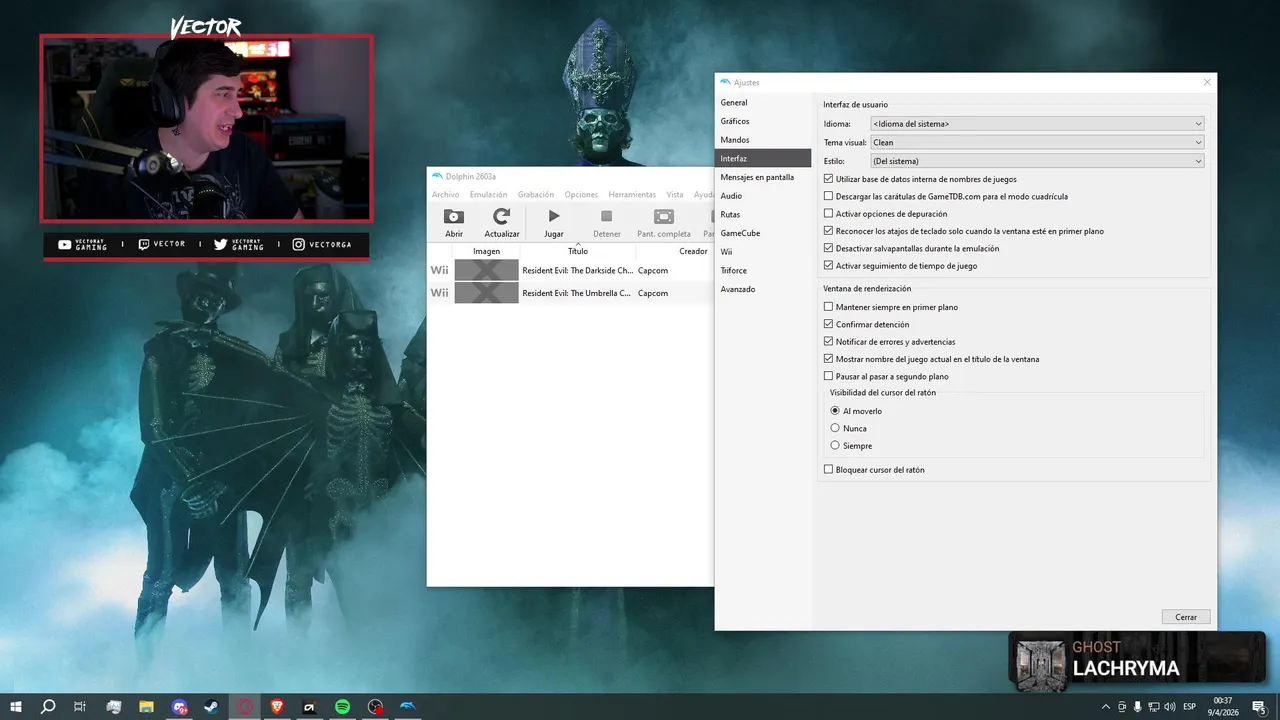Open the Emulación menu in Dolphin

pyautogui.click(x=488, y=194)
